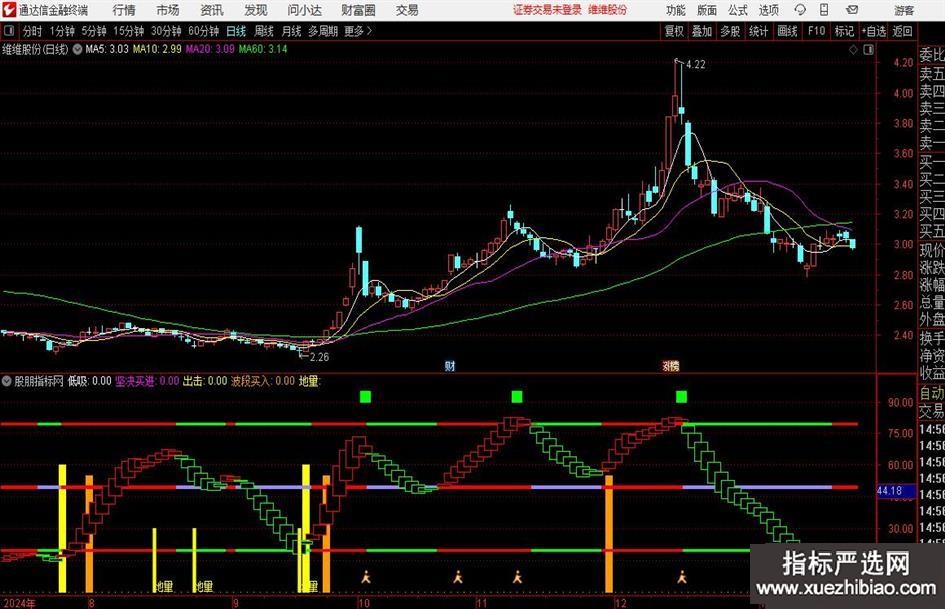Image resolution: width=945 pixels, height=609 pixels.
Task: Click the MA5: 3.03 value
Action: [107, 49]
